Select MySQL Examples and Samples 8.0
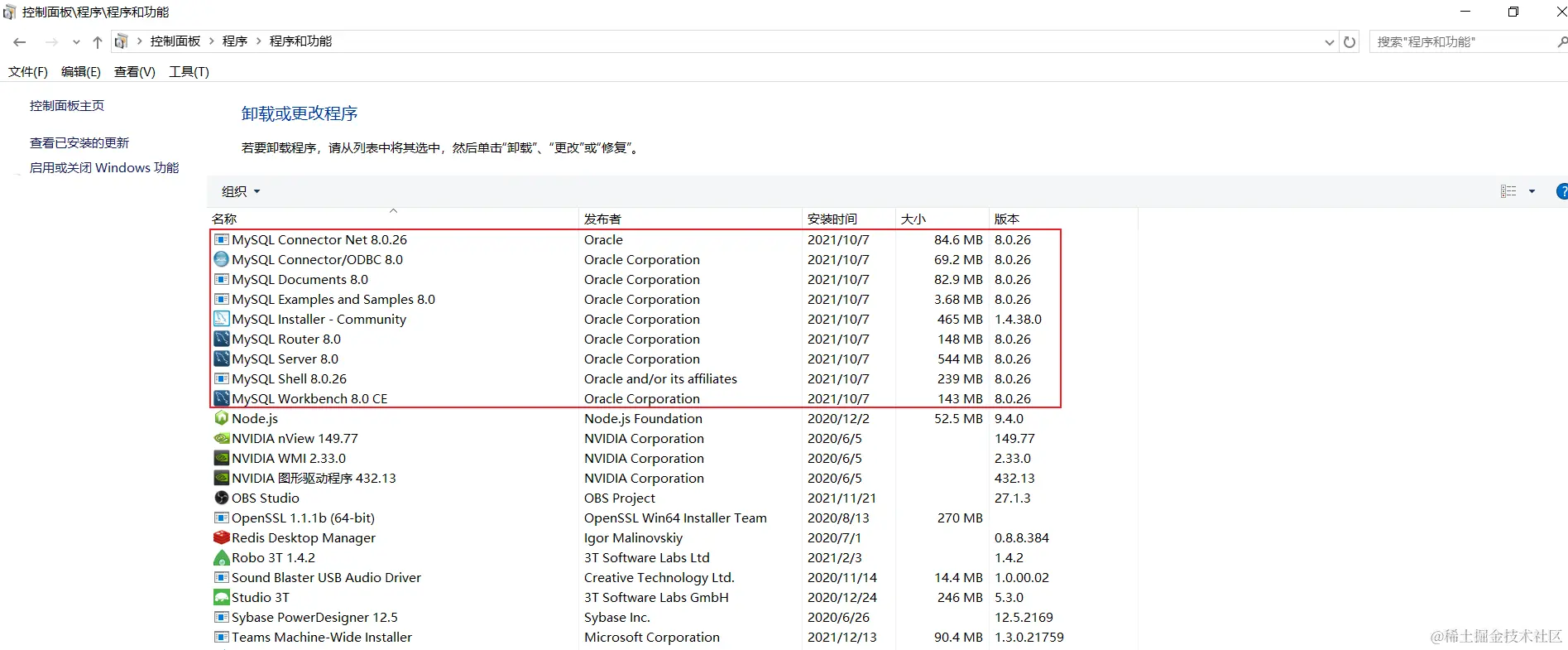Screen dimensions: 1568x650 (333, 299)
